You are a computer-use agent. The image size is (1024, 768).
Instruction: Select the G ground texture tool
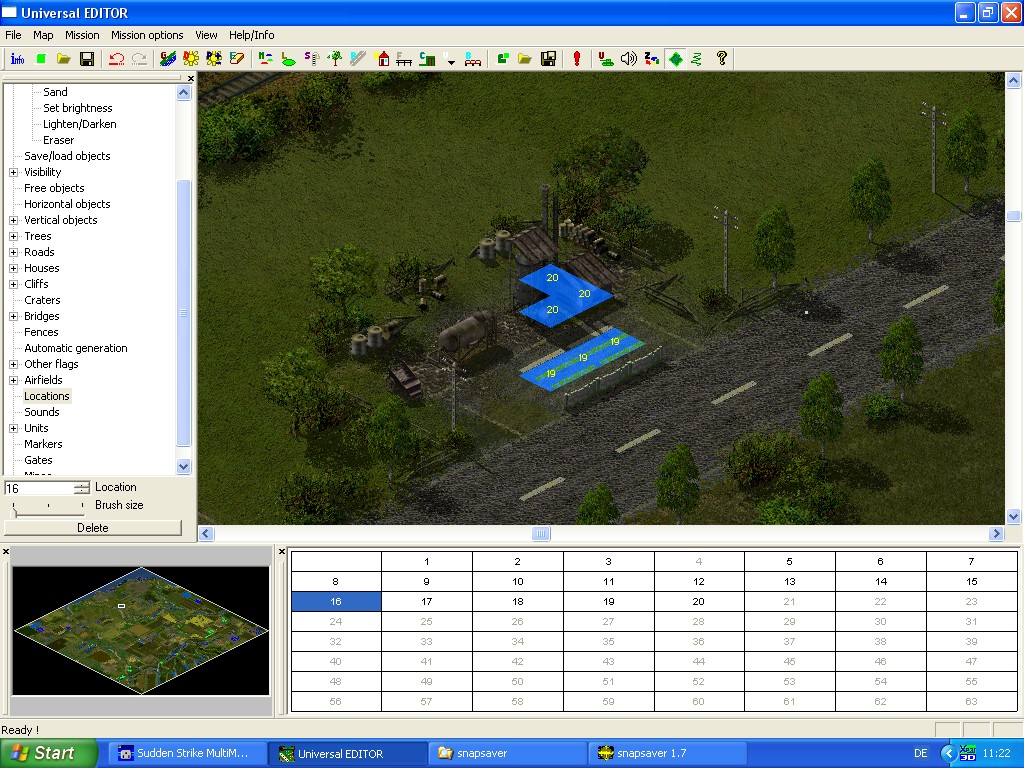click(168, 59)
